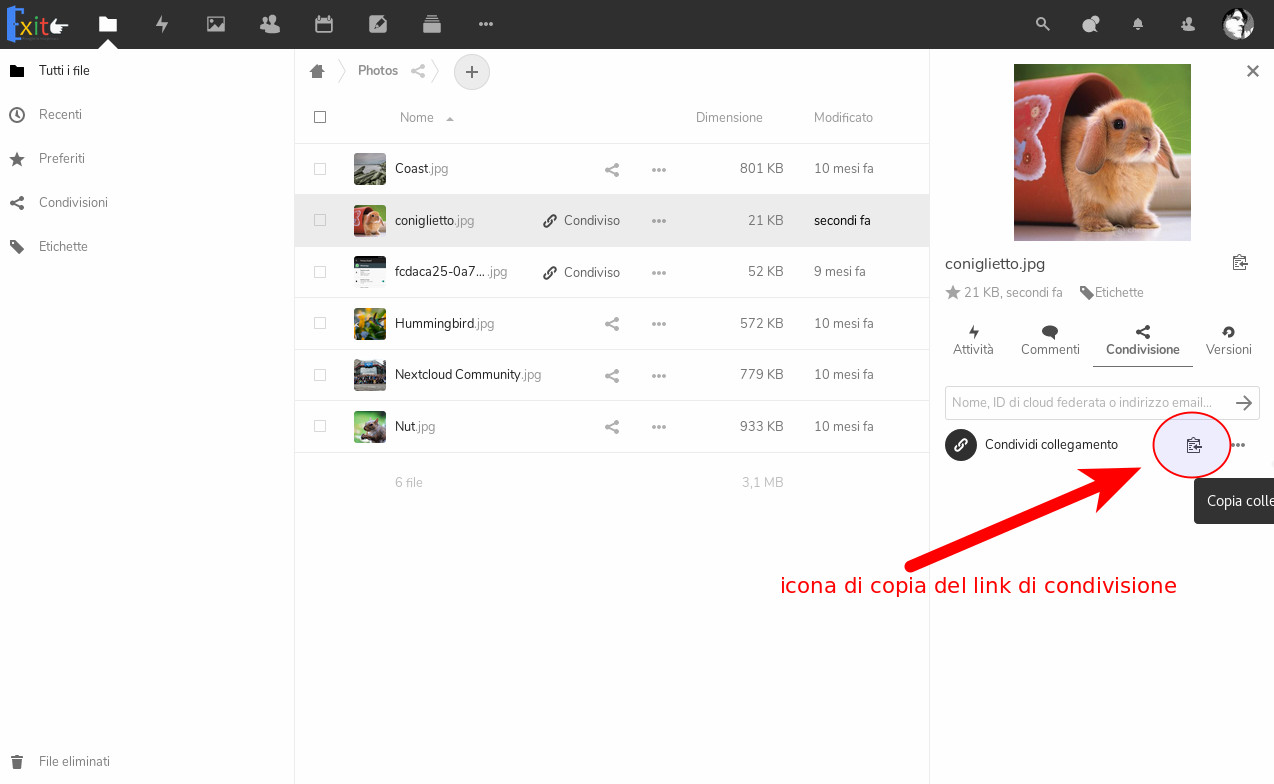This screenshot has height=784, width=1274.
Task: Open the Files app icon in top bar
Action: tap(108, 24)
